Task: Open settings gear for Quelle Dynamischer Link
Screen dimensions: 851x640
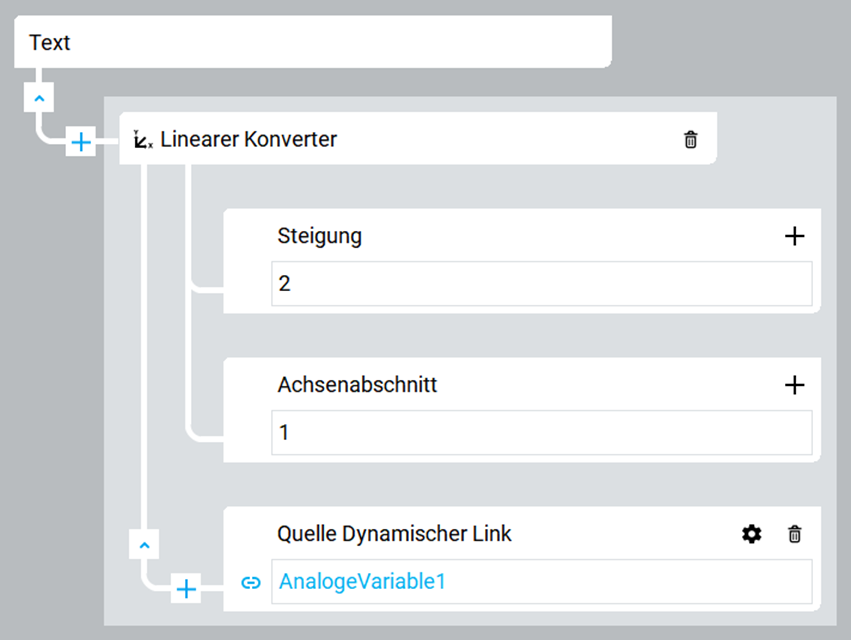Action: pos(752,534)
